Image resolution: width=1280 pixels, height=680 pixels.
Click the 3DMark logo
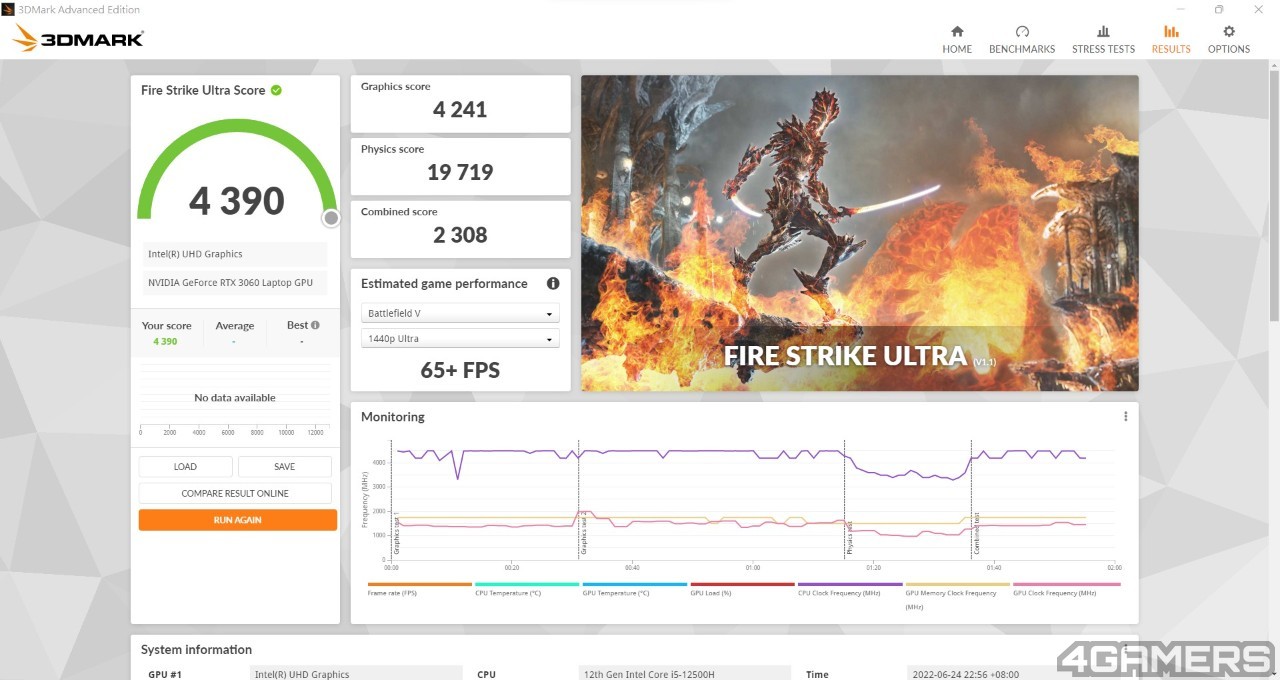(x=78, y=38)
